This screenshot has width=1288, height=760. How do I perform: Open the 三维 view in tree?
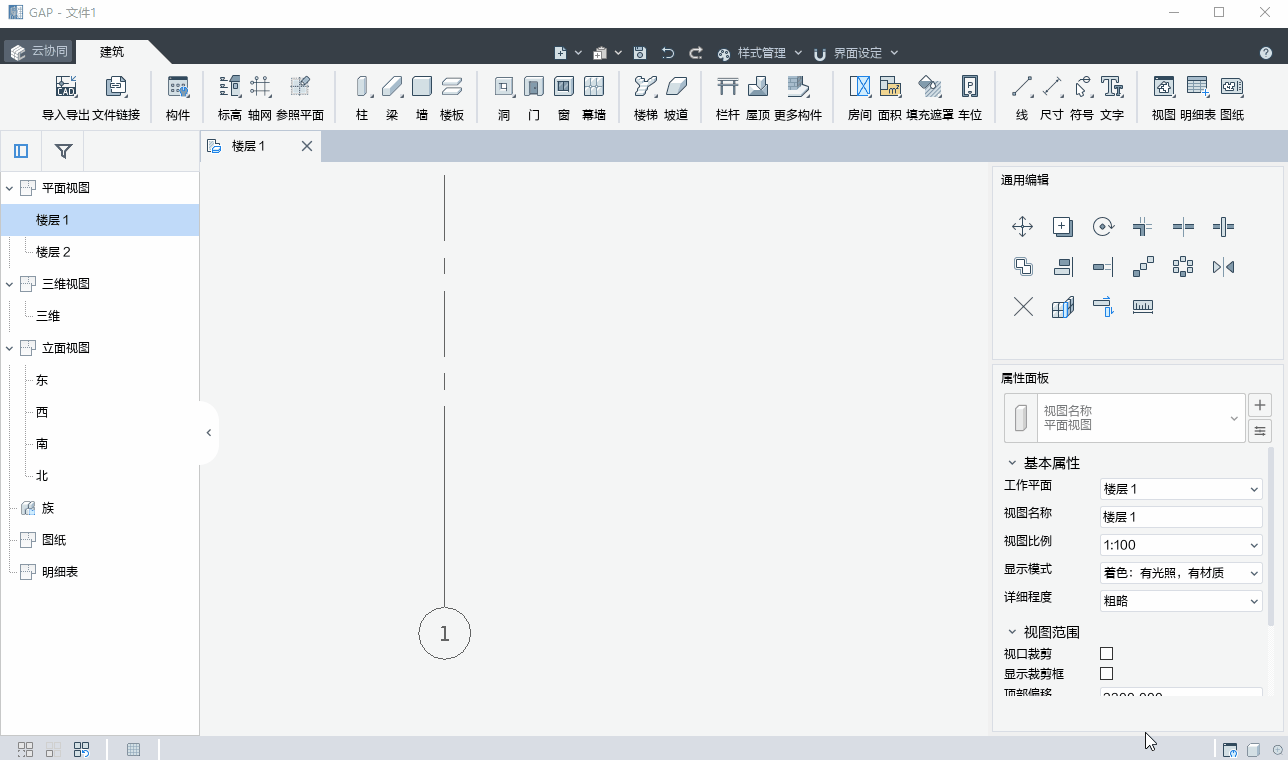tap(48, 316)
